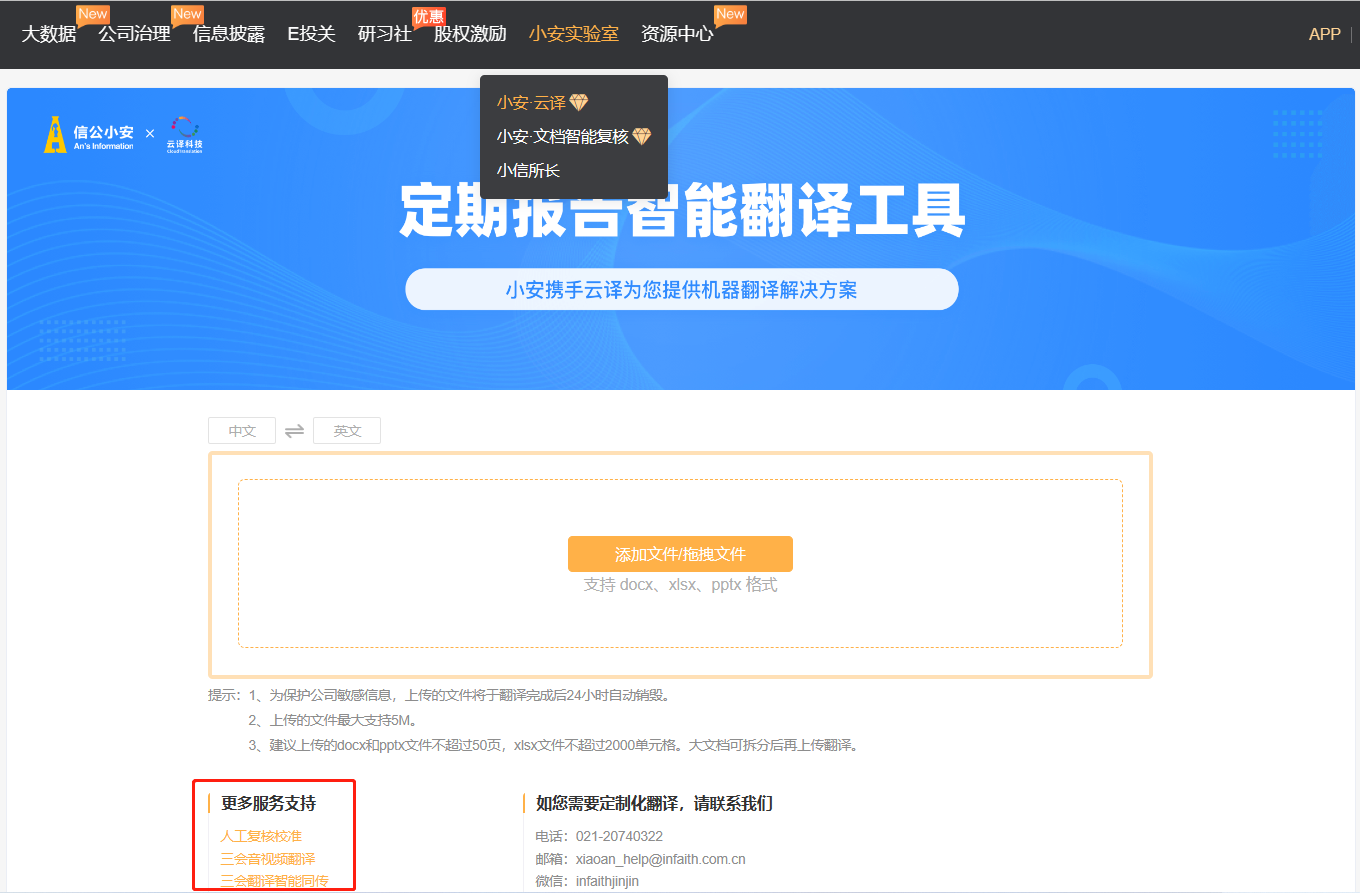Select 小安·云译 from the dropdown
Screen dimensions: 1360x893
(x=531, y=103)
